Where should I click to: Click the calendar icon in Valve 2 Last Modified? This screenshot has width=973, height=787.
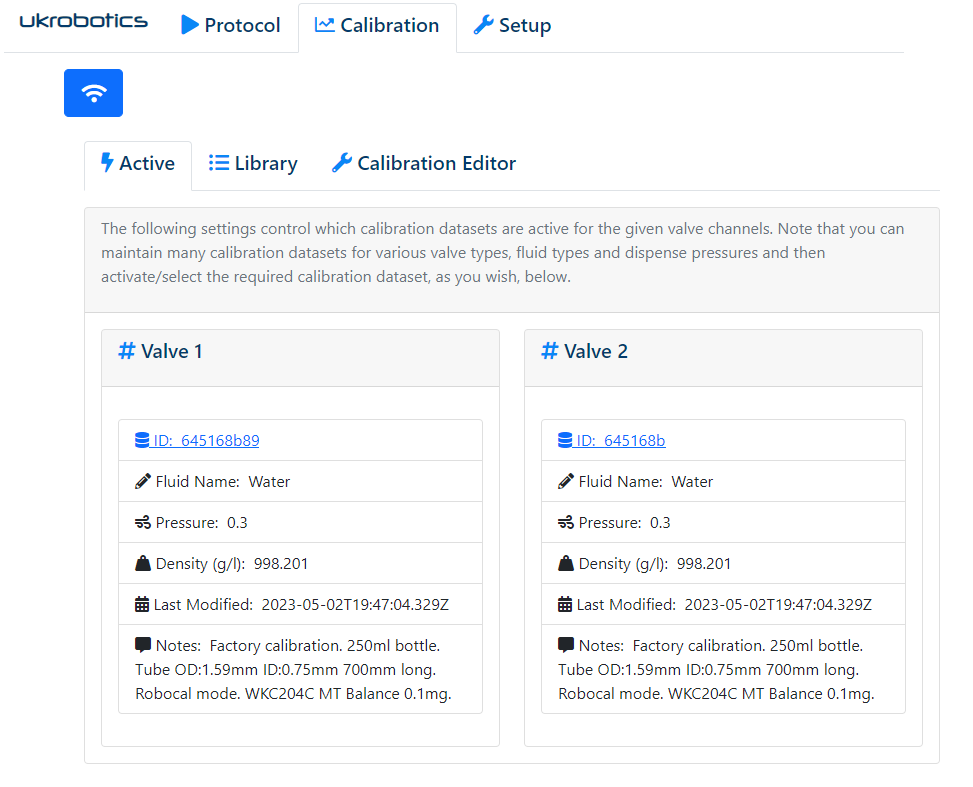(565, 604)
